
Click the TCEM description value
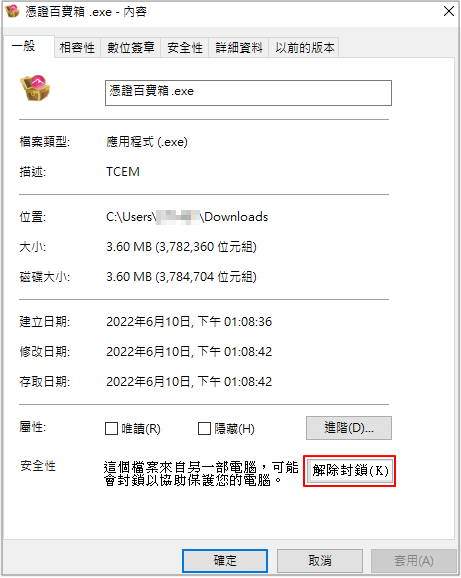[x=123, y=172]
